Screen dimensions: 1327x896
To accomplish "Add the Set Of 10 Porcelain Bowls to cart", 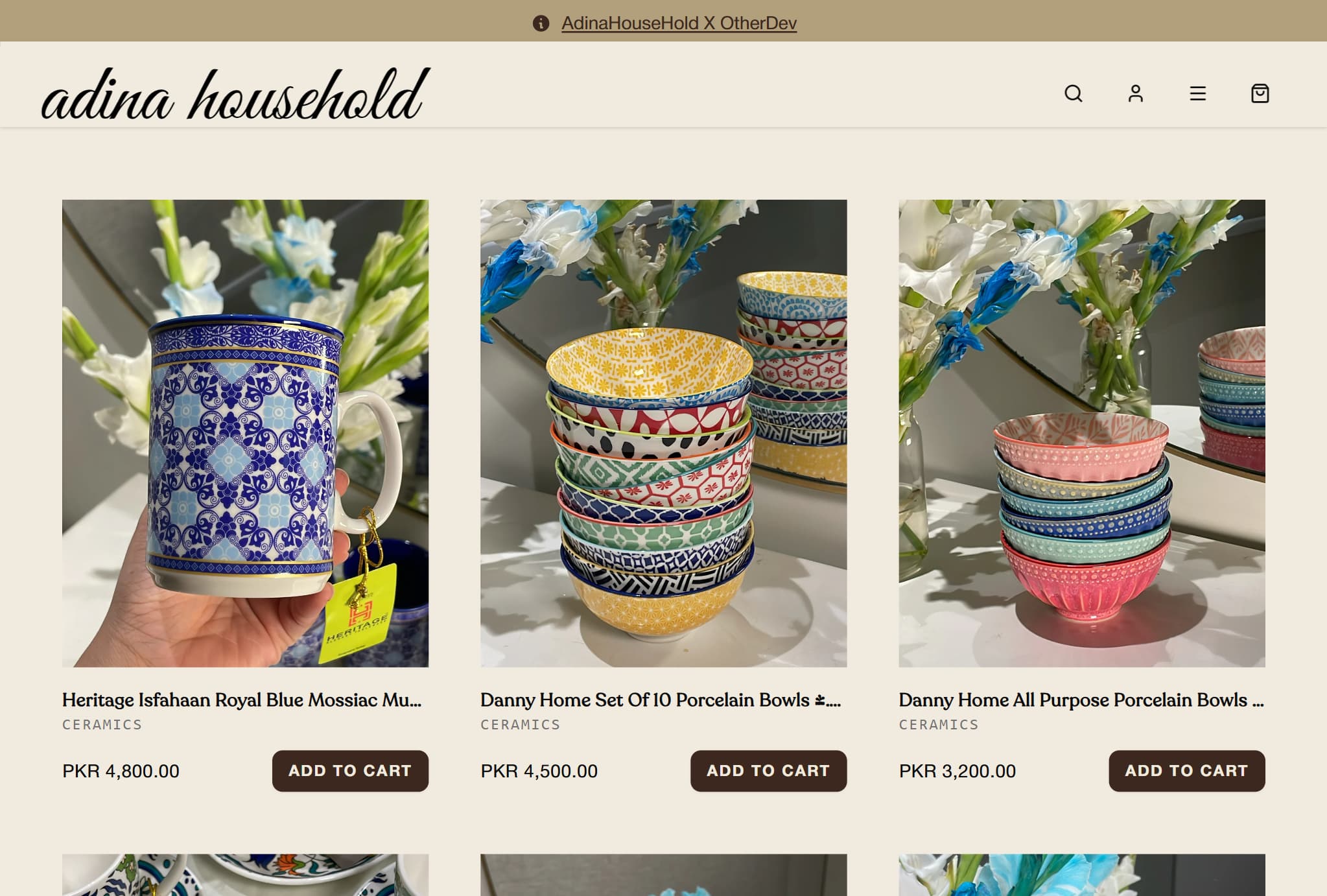I will point(768,770).
